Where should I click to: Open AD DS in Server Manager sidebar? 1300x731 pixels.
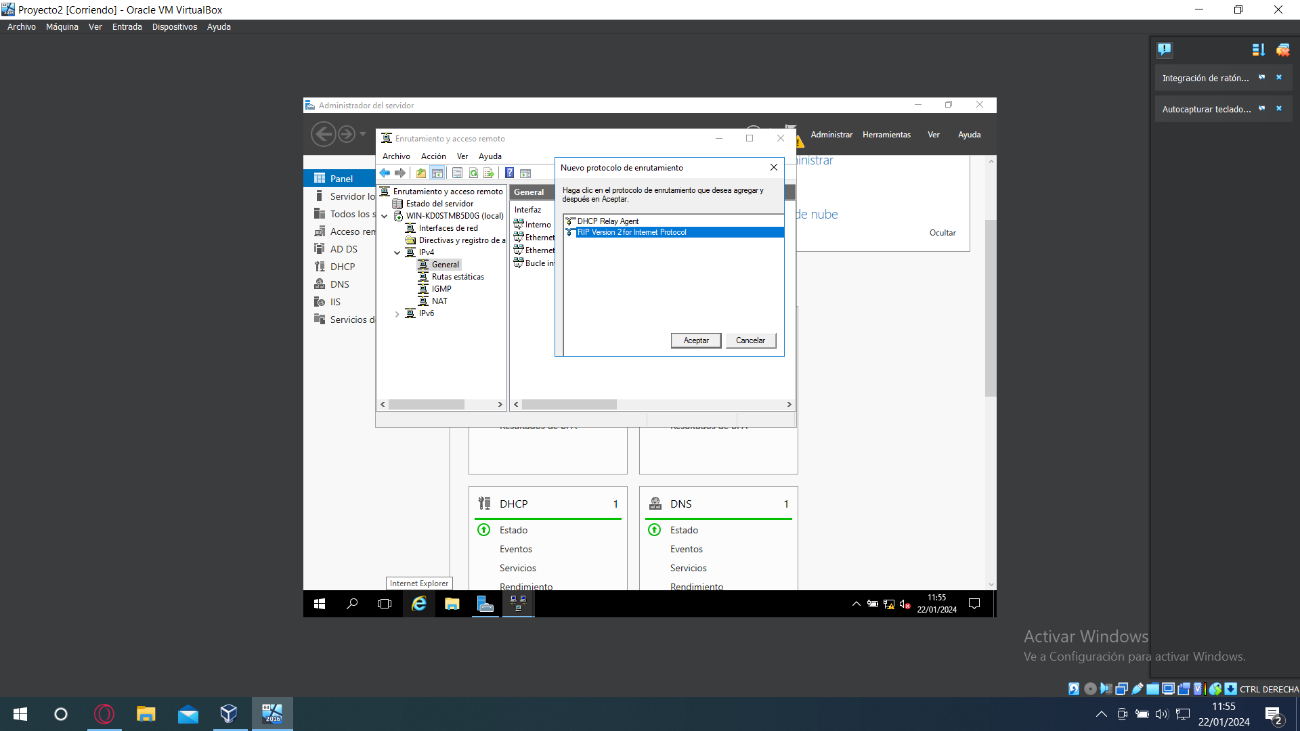[x=344, y=249]
